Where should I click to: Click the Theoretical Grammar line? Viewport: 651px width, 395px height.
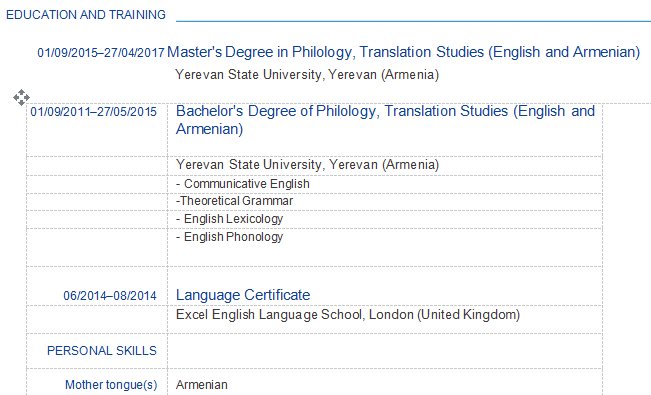(x=235, y=201)
